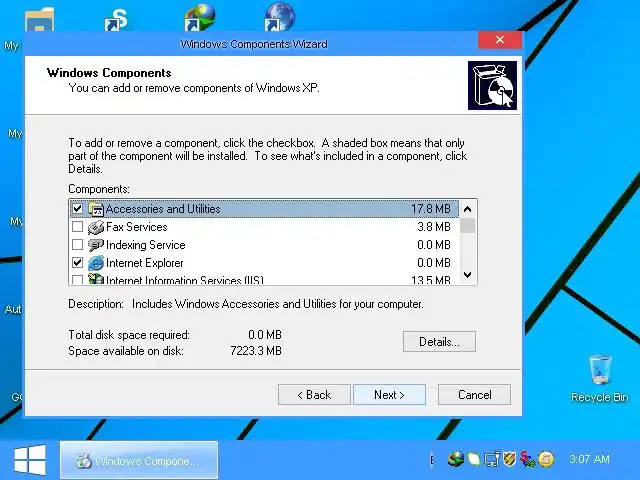The width and height of the screenshot is (640, 480).
Task: Open the S shortcut desktop icon
Action: click(x=117, y=20)
